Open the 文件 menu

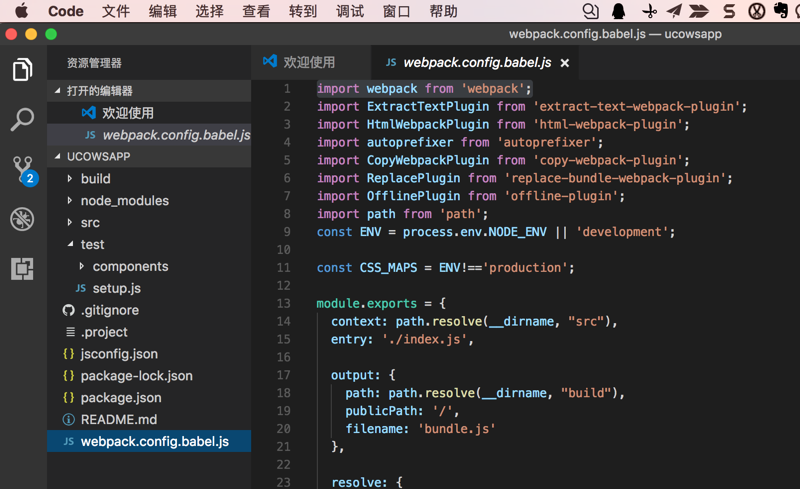tap(116, 11)
